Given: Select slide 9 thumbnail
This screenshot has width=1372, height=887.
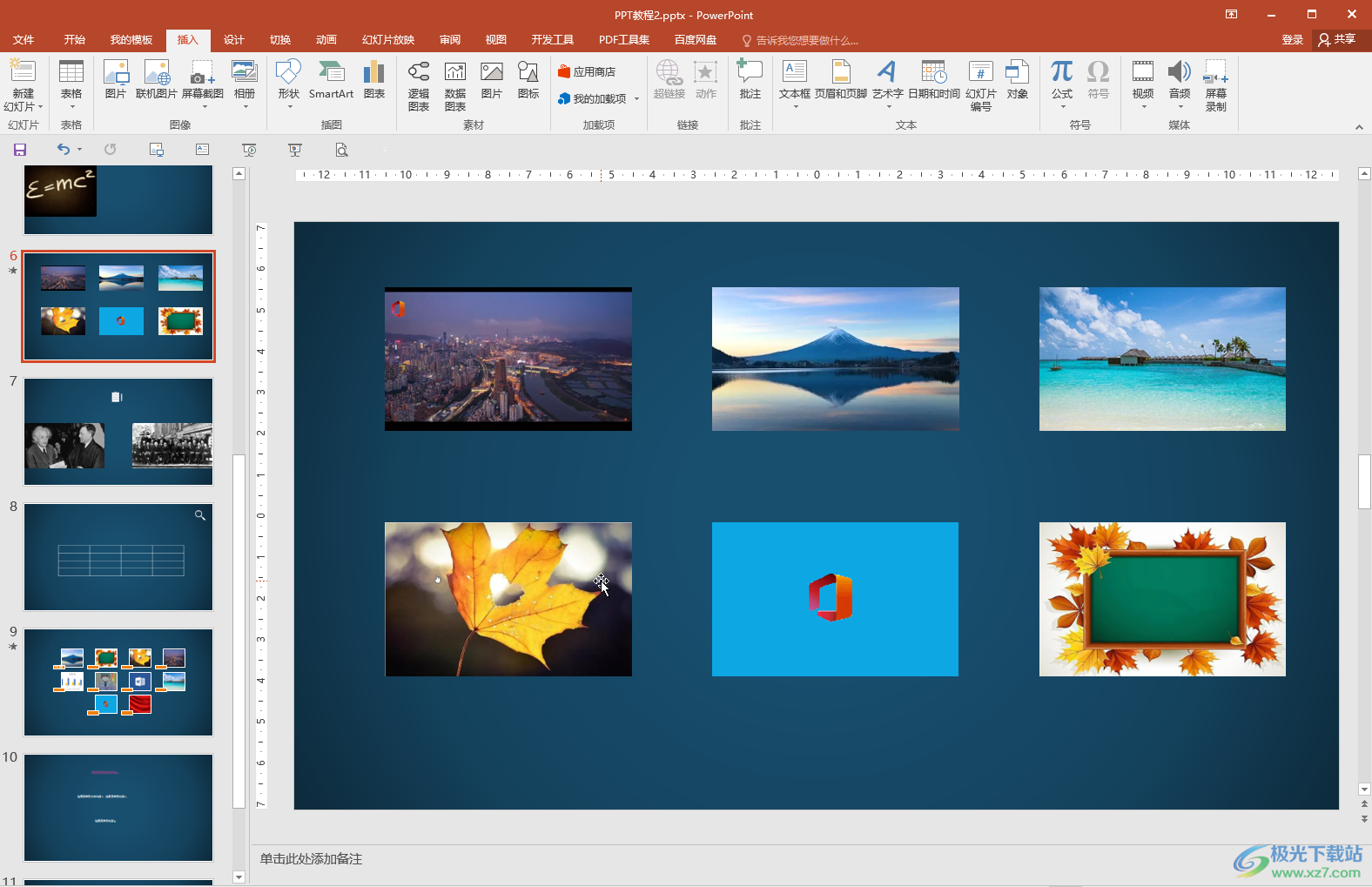Looking at the screenshot, I should click(x=118, y=682).
